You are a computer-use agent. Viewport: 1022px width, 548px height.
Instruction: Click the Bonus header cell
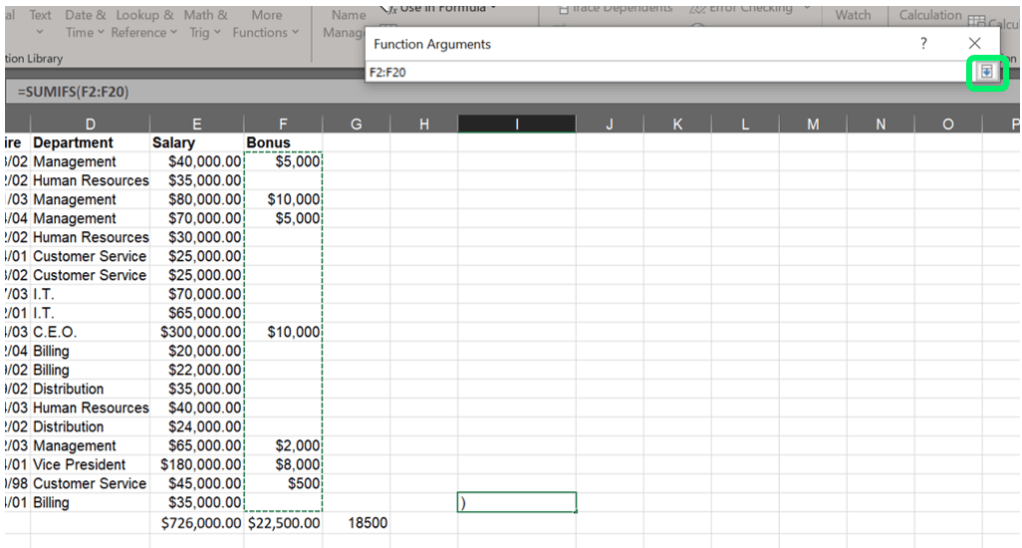(x=283, y=143)
